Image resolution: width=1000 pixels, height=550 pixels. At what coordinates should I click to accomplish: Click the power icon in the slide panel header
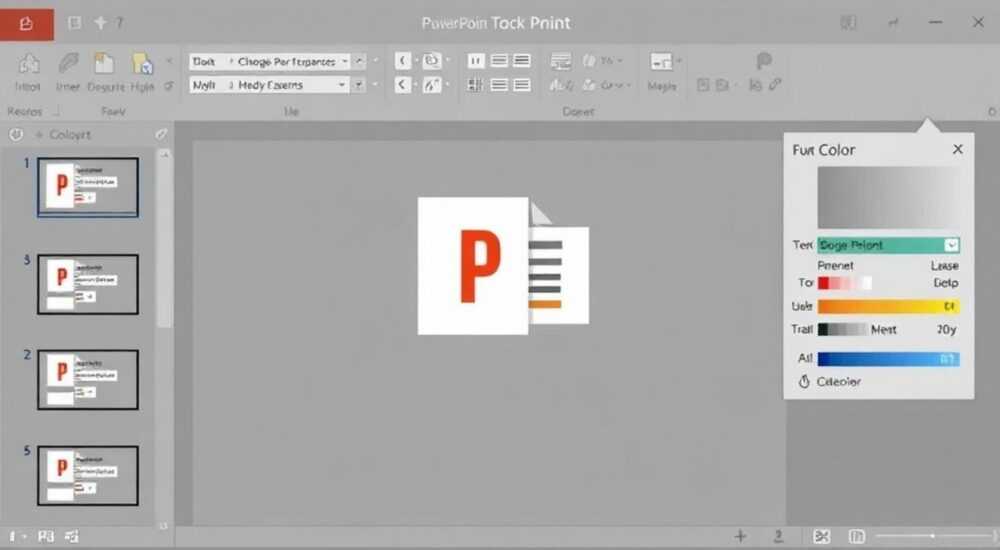(x=16, y=135)
